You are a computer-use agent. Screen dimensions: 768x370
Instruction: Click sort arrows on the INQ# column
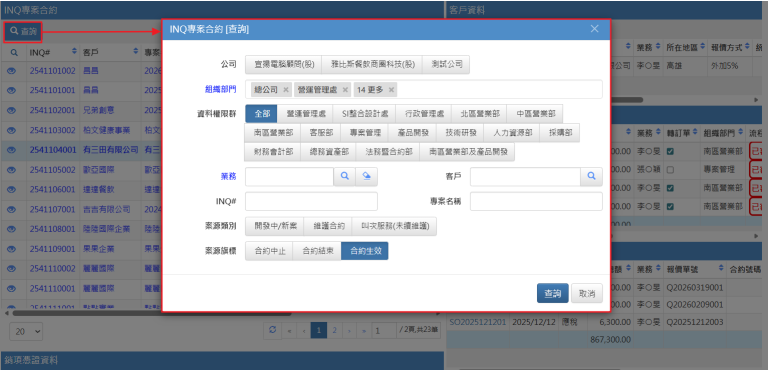pyautogui.click(x=74, y=51)
